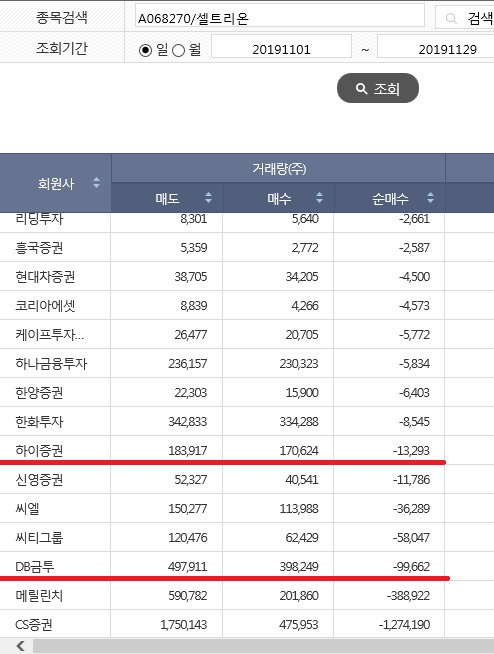Screen dimensions: 494x654
Task: Click 씨엘 sell value 150,277
Action: tap(188, 509)
